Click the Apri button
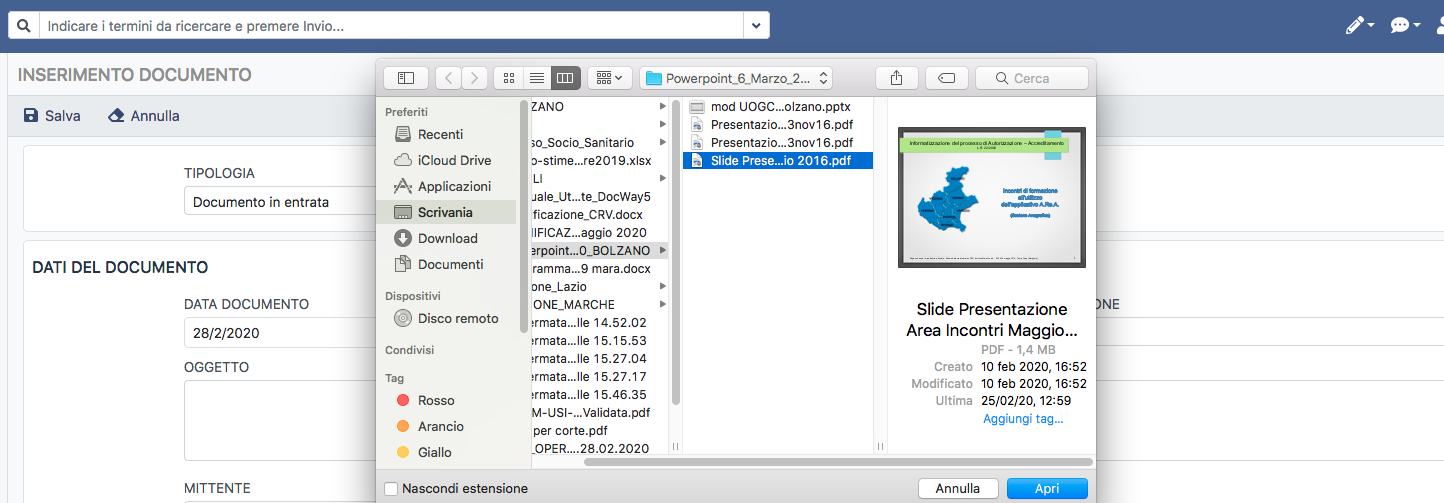This screenshot has width=1444, height=503. point(1046,489)
